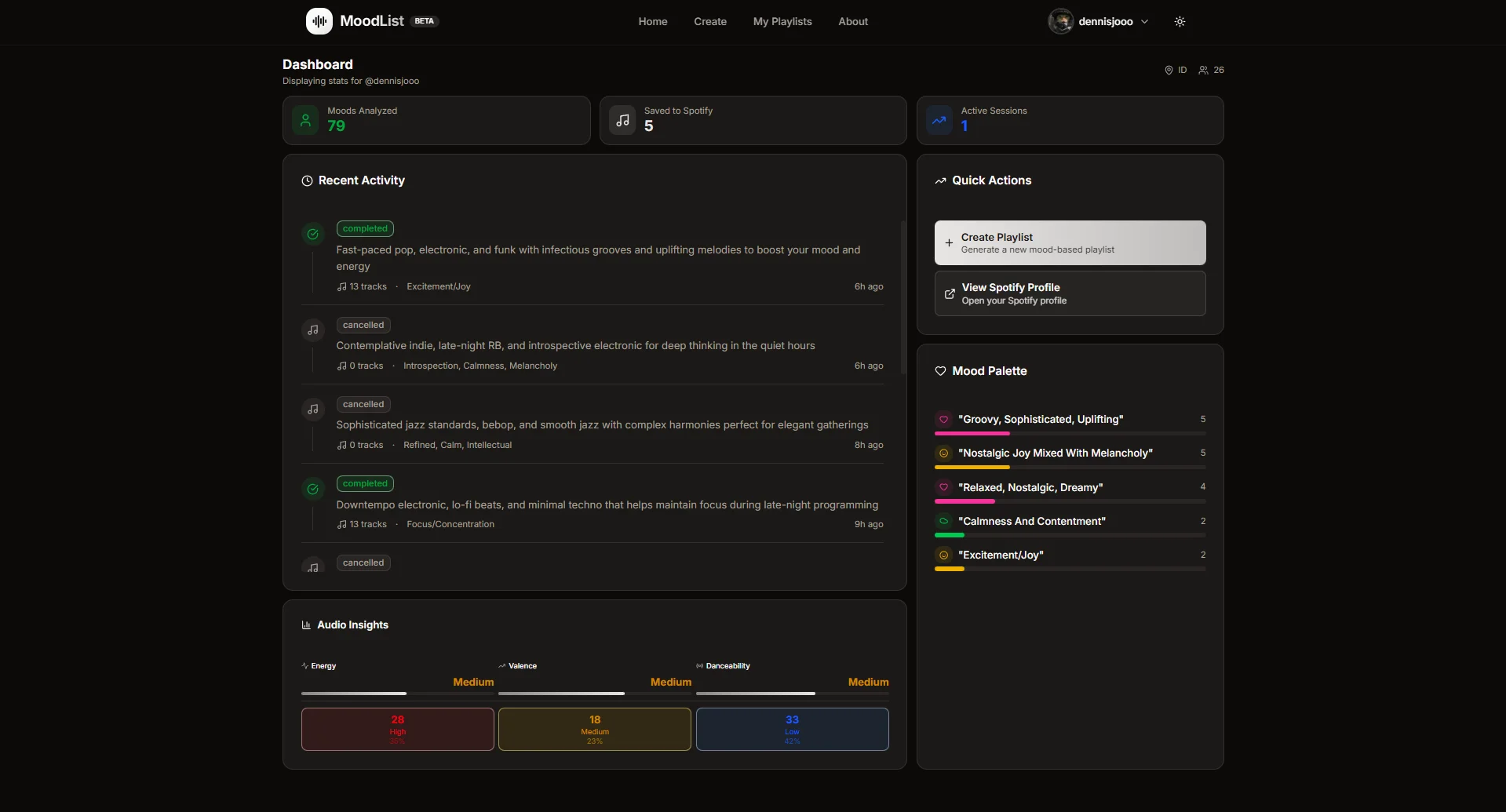Click the Audio Insights bar chart icon
This screenshot has width=1506, height=812.
[306, 624]
